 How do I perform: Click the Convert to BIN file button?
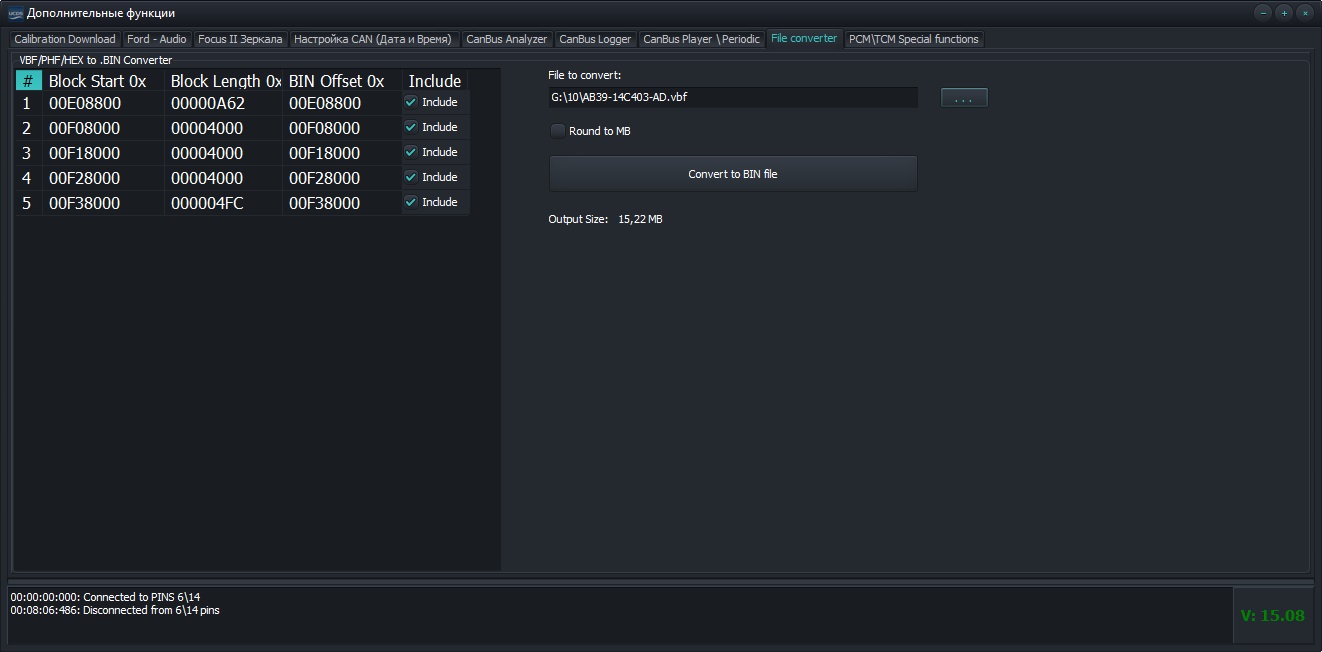[732, 174]
